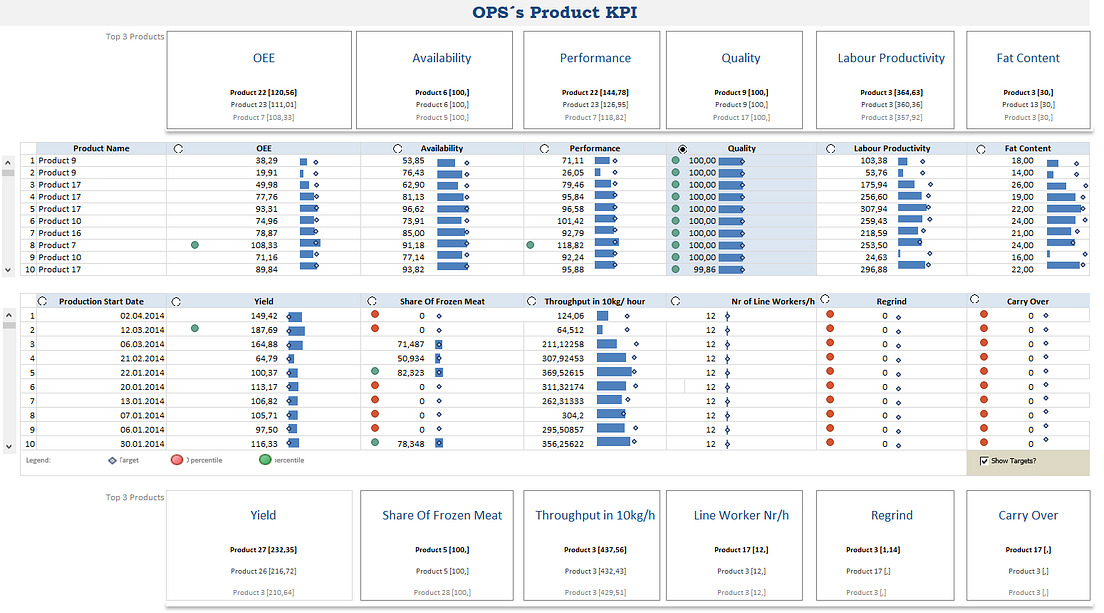Image resolution: width=1104 pixels, height=613 pixels.
Task: Select the OEE column radio button
Action: pos(178,148)
